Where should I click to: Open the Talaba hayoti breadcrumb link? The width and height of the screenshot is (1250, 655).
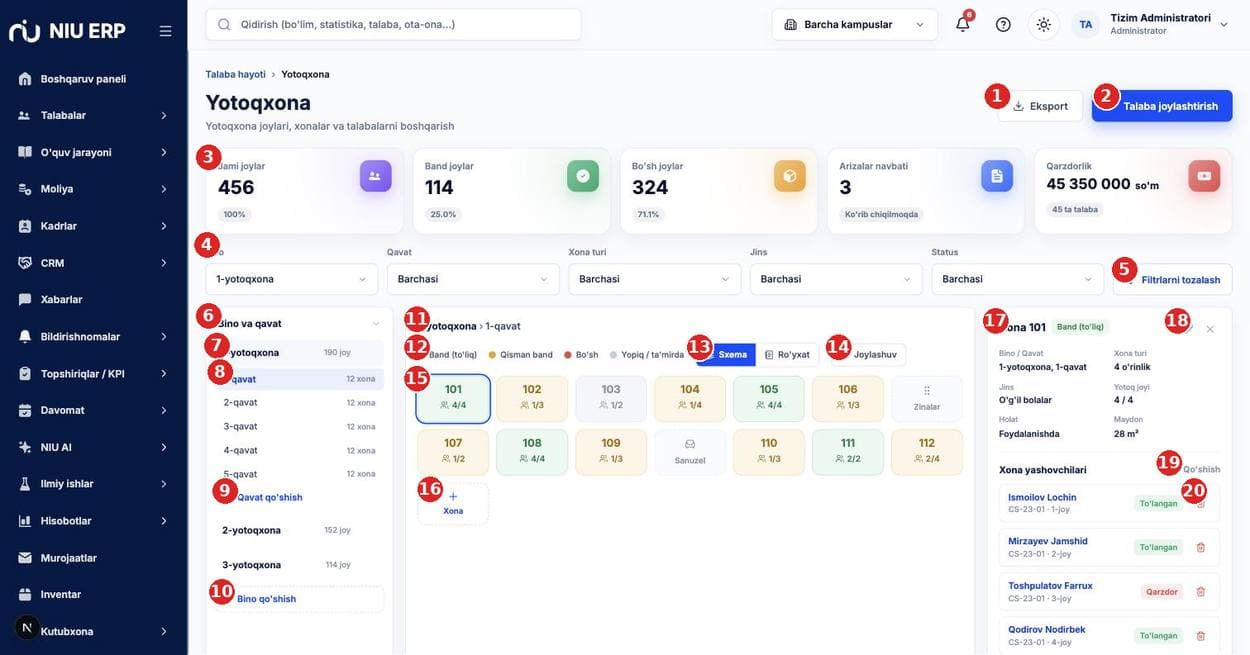(236, 74)
